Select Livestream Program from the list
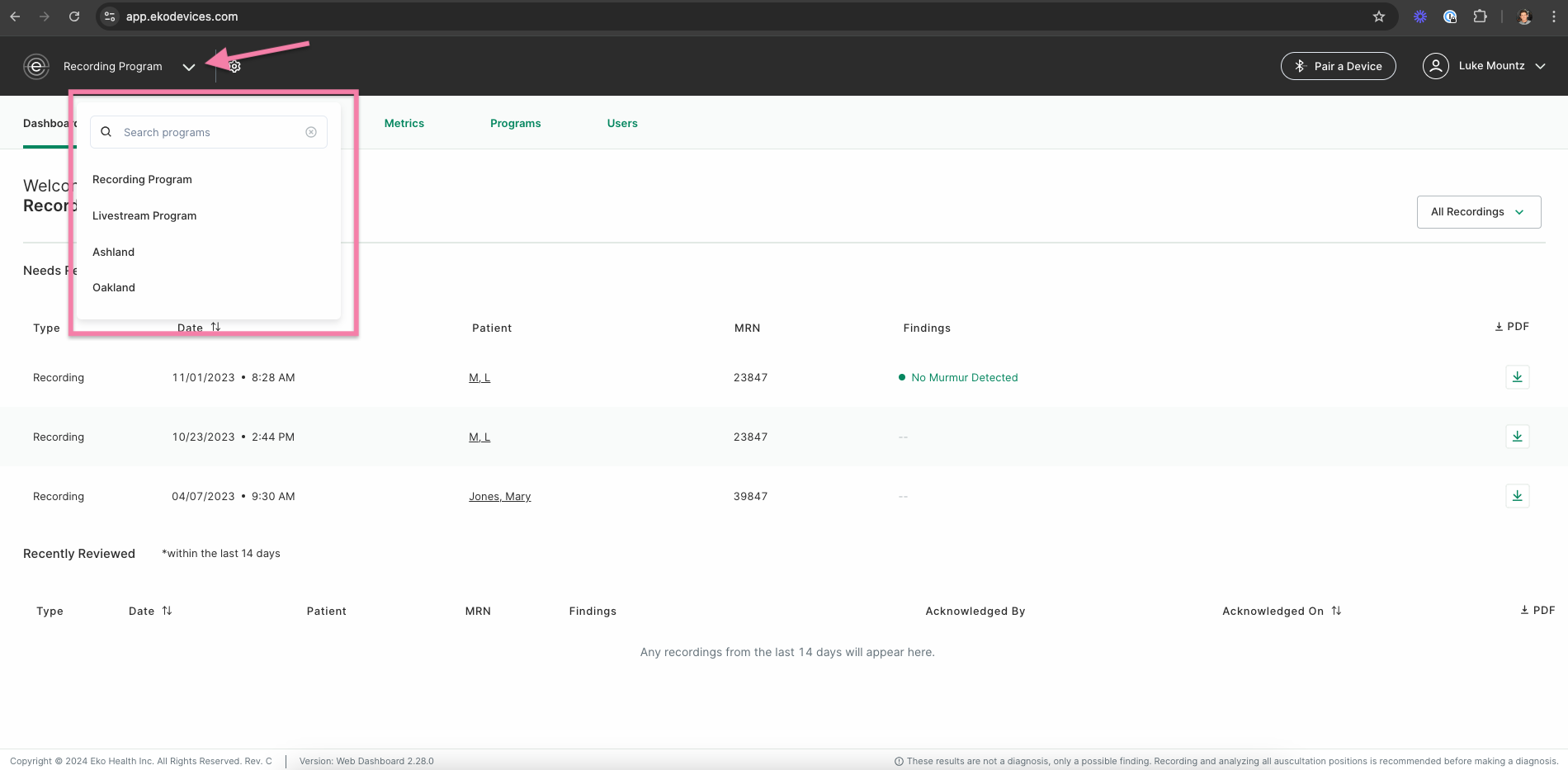 144,215
